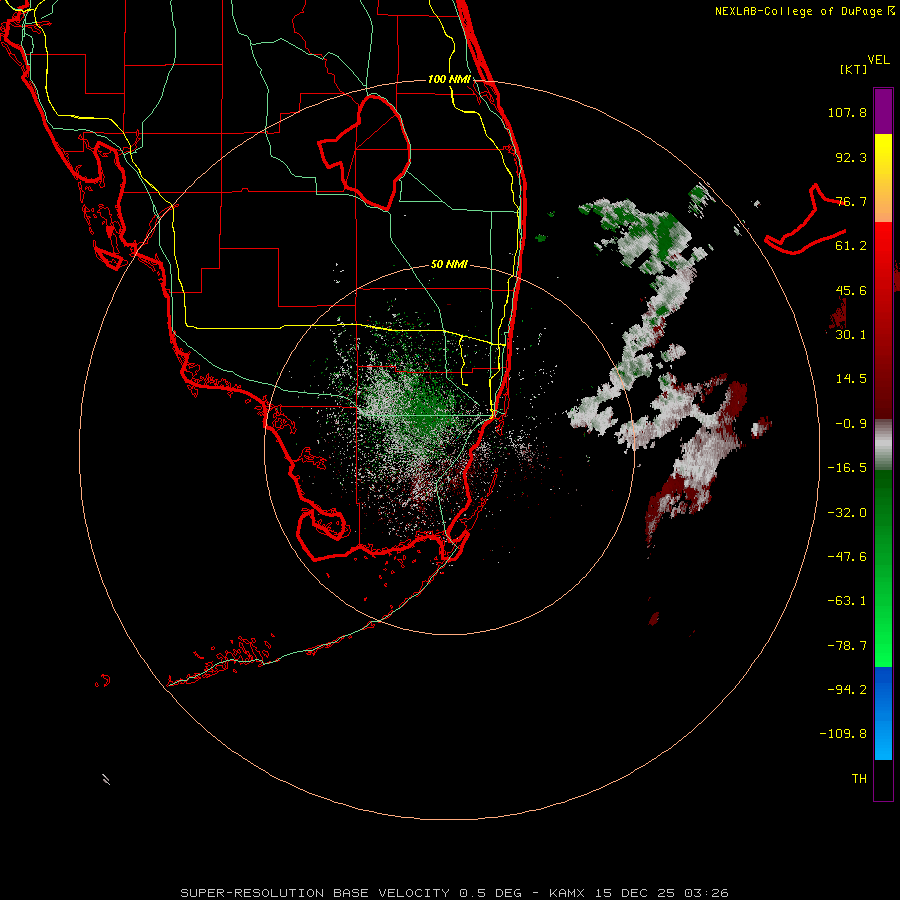
Task: Click the -94.2 legend value
Action: [847, 690]
